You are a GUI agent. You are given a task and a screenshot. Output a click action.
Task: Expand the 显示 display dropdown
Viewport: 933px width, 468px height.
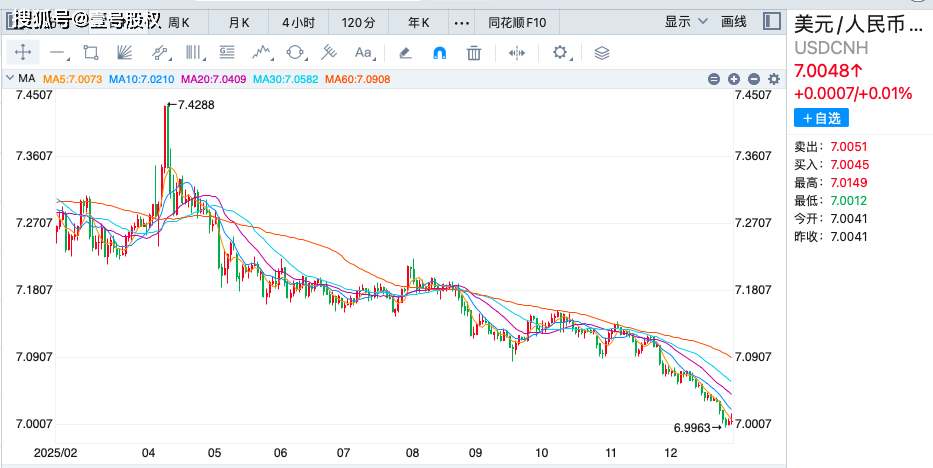tap(685, 21)
